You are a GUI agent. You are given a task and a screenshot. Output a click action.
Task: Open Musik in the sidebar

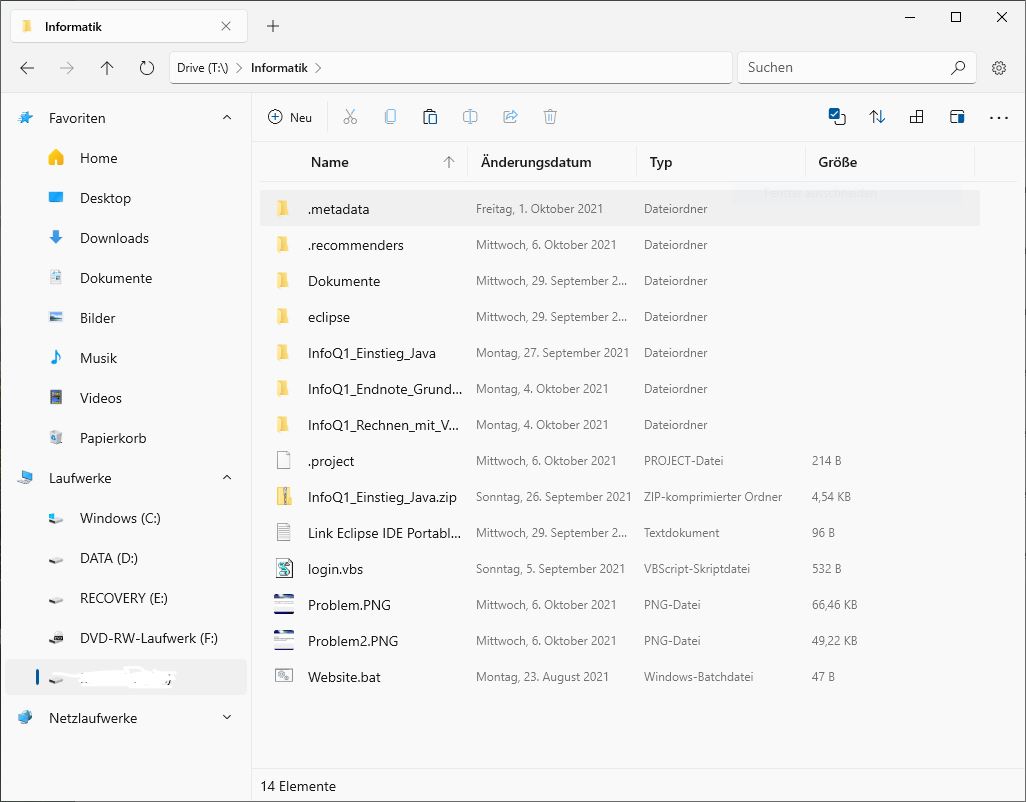[126, 358]
